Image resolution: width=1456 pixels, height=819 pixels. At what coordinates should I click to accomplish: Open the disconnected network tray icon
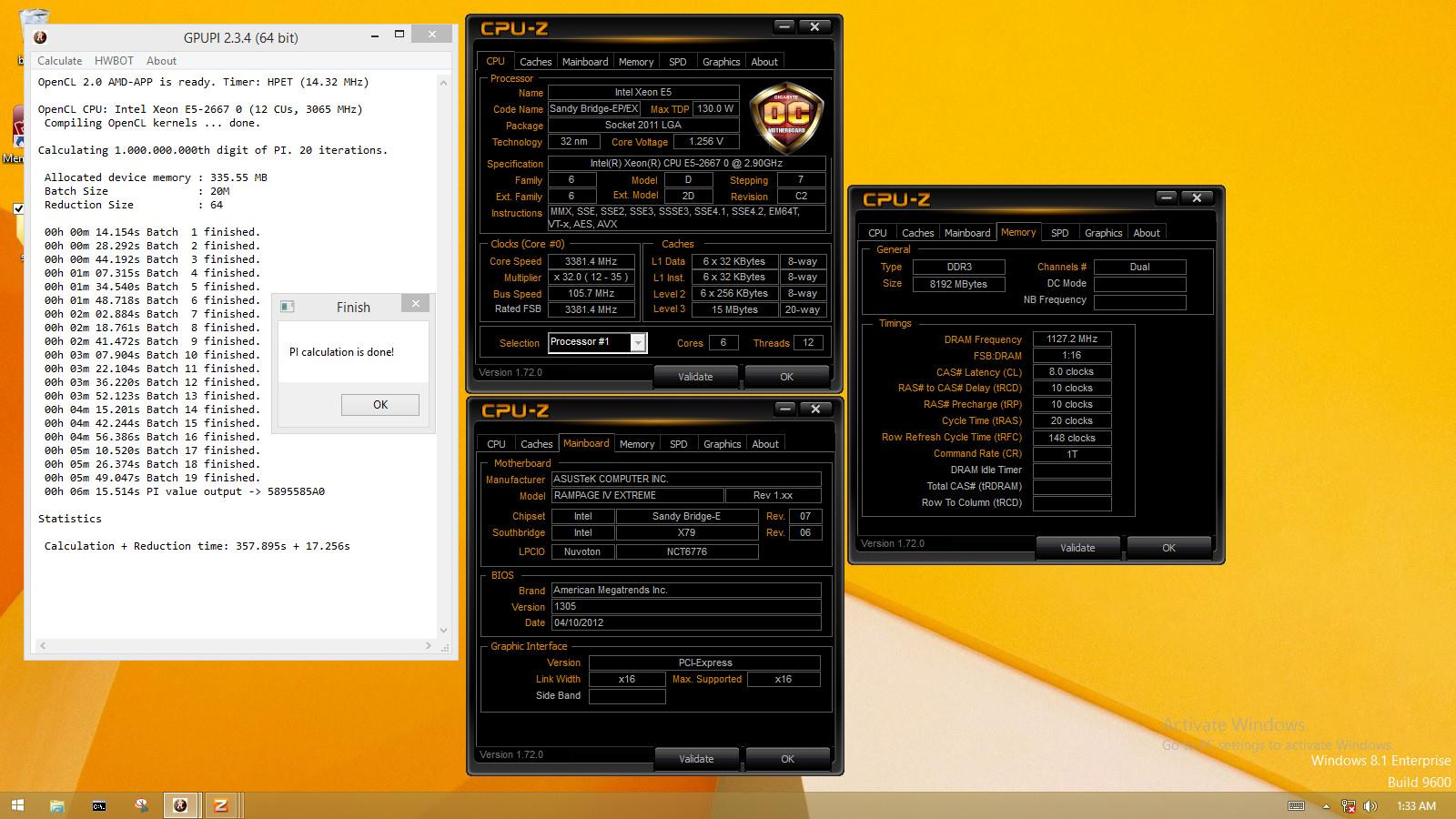coord(1348,806)
